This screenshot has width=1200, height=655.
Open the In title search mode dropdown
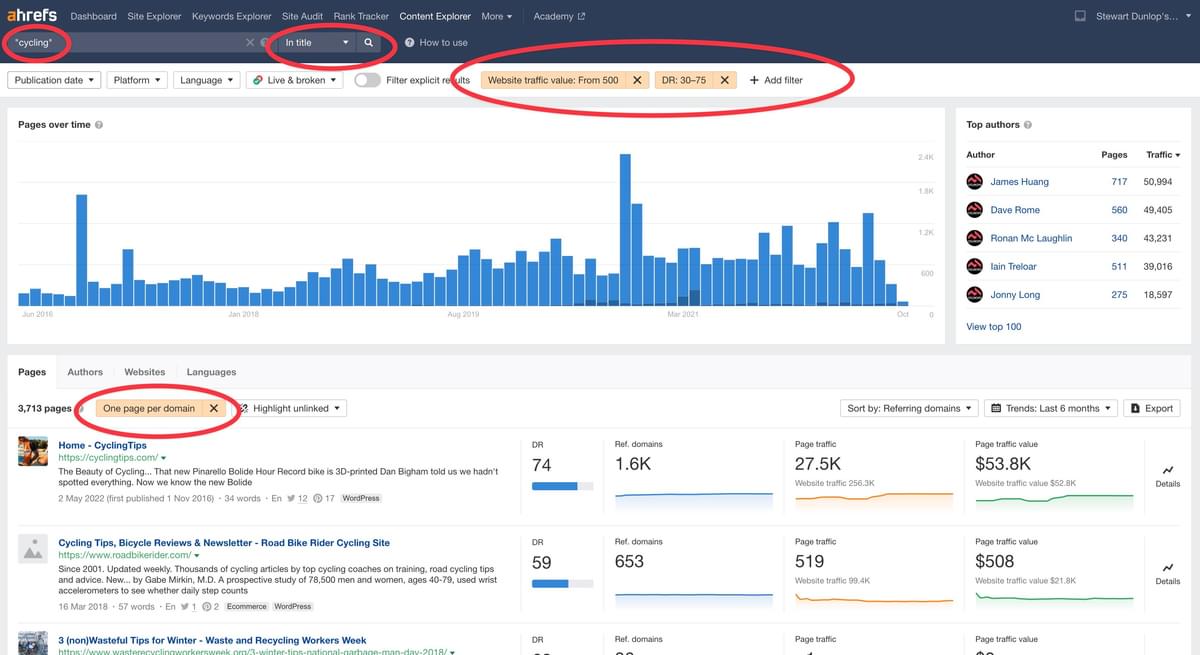point(317,43)
